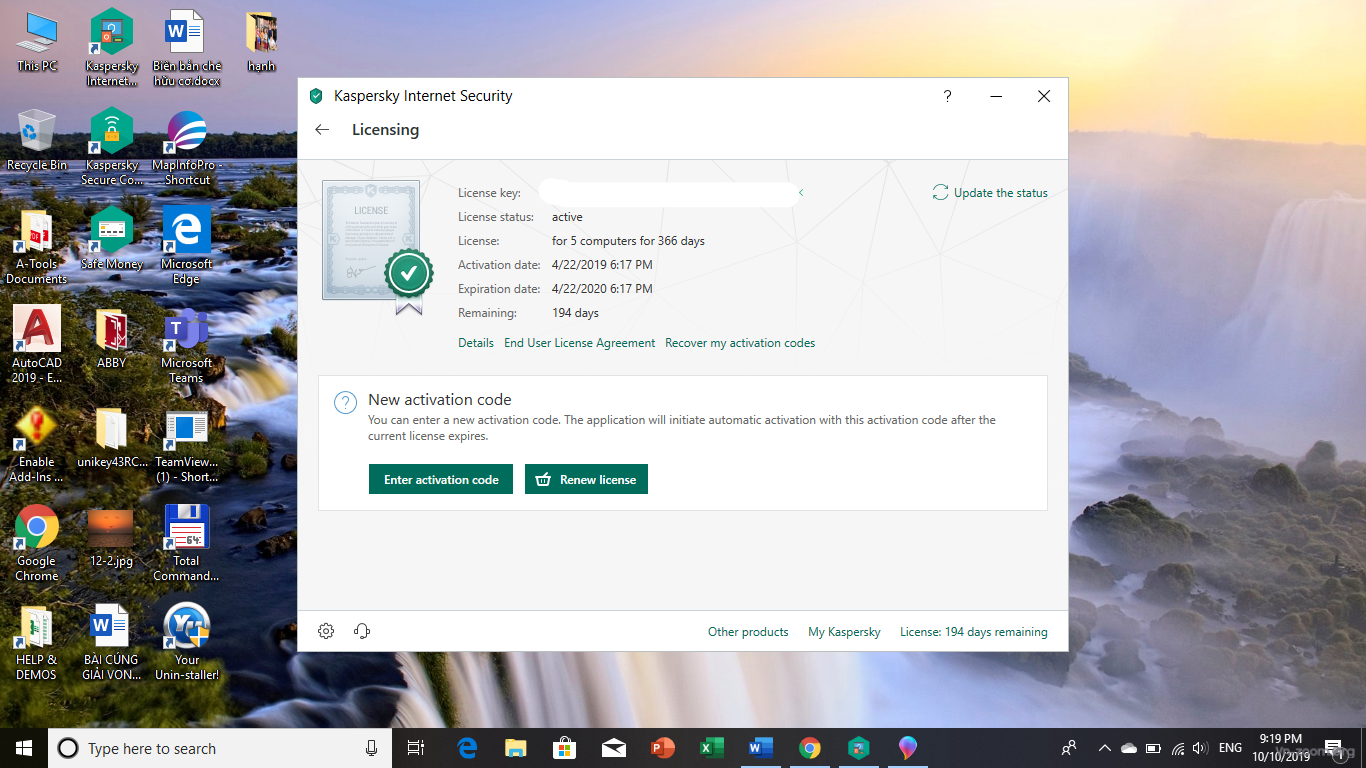This screenshot has height=768, width=1366.
Task: Click Kaspersky icon in the taskbar
Action: pos(858,748)
